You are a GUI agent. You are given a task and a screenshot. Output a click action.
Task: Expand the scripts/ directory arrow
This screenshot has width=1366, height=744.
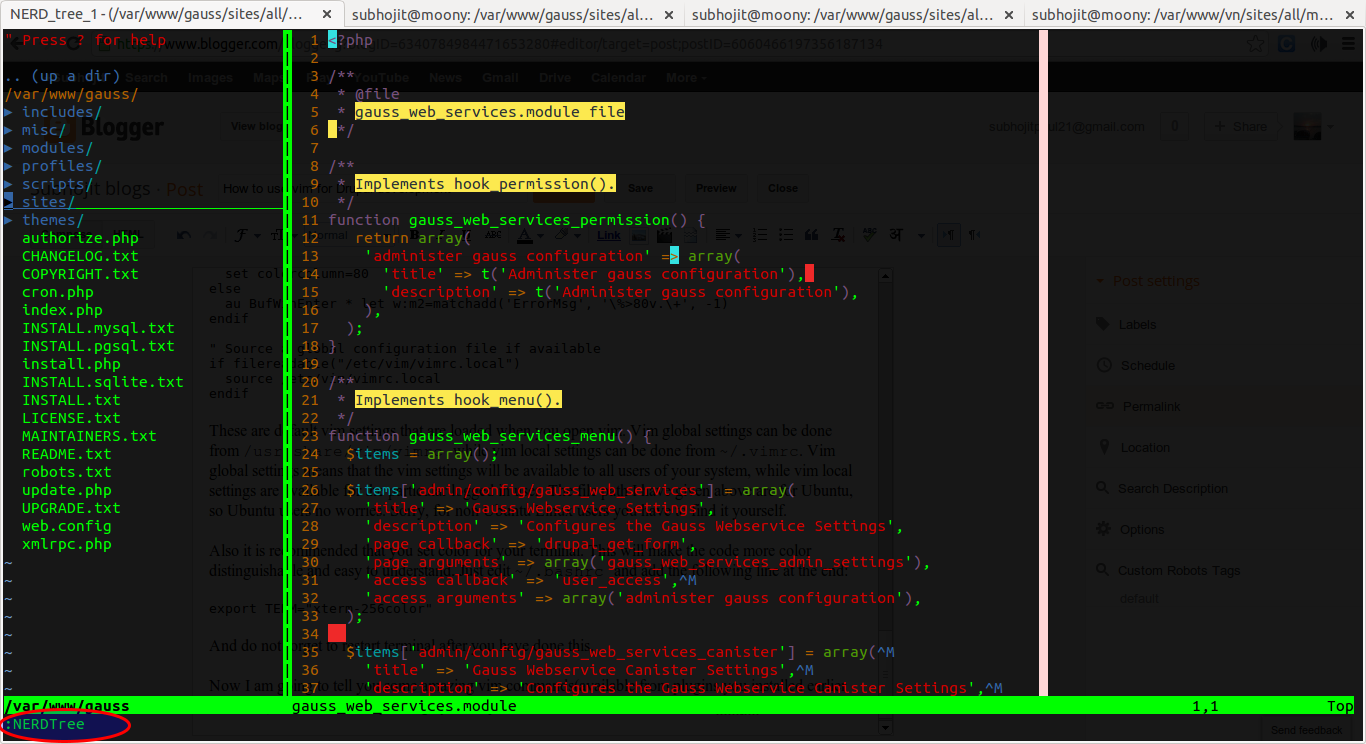tap(9, 184)
